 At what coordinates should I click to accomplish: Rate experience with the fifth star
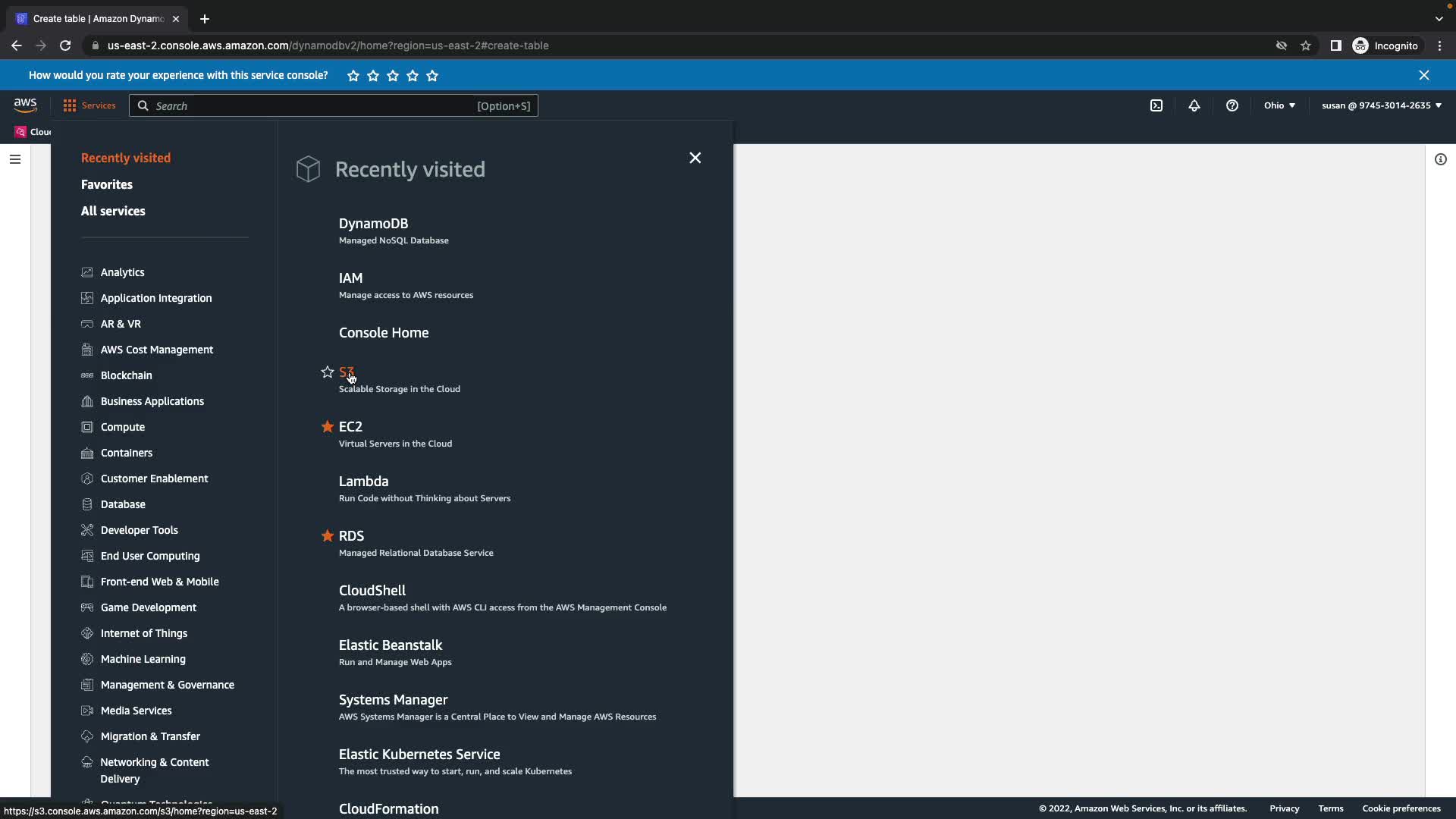(x=432, y=76)
